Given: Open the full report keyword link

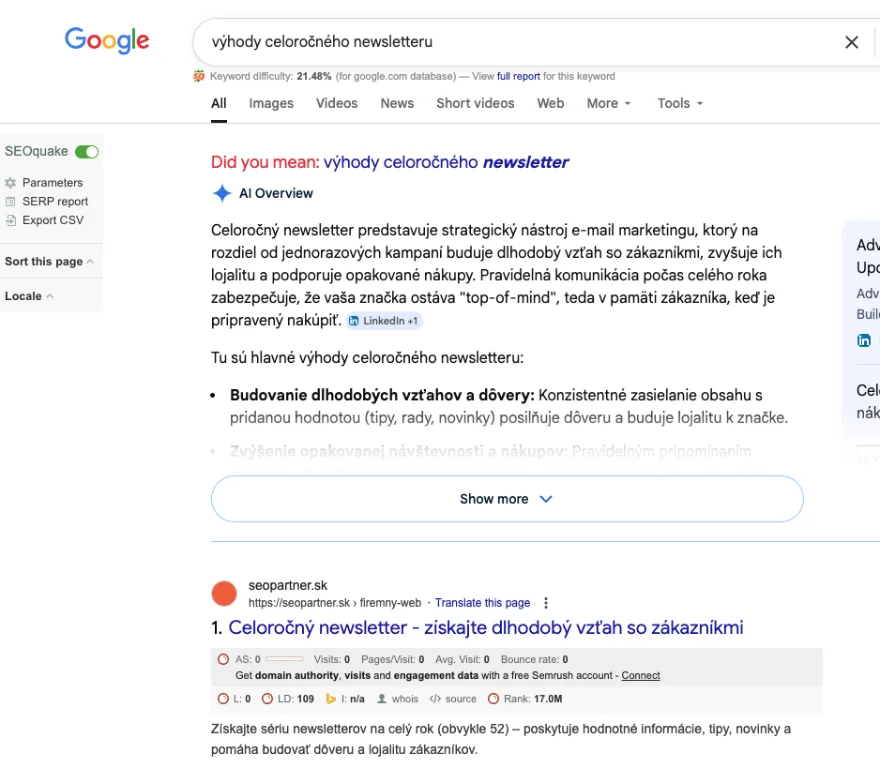Looking at the screenshot, I should (x=518, y=76).
